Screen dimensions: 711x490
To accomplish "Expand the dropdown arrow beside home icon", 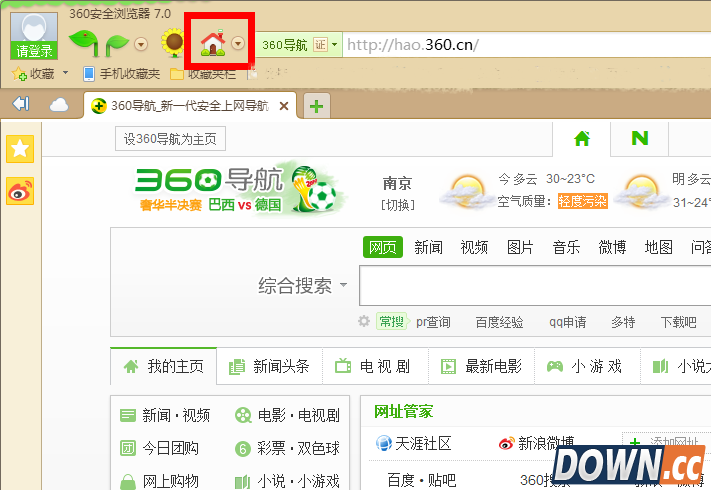I will (x=238, y=44).
